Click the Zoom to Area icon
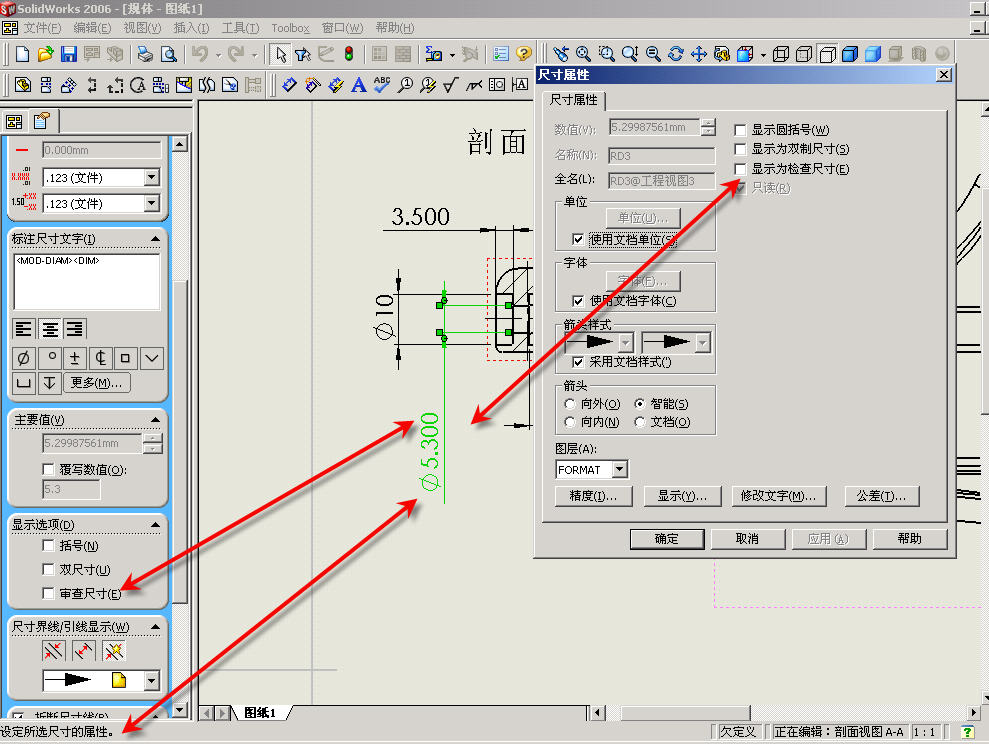Image resolution: width=989 pixels, height=744 pixels. (x=607, y=54)
